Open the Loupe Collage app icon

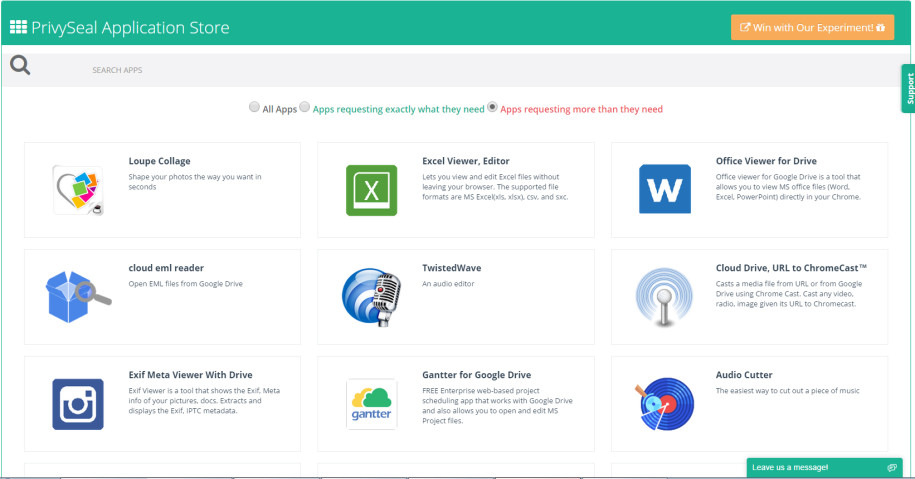click(x=78, y=190)
